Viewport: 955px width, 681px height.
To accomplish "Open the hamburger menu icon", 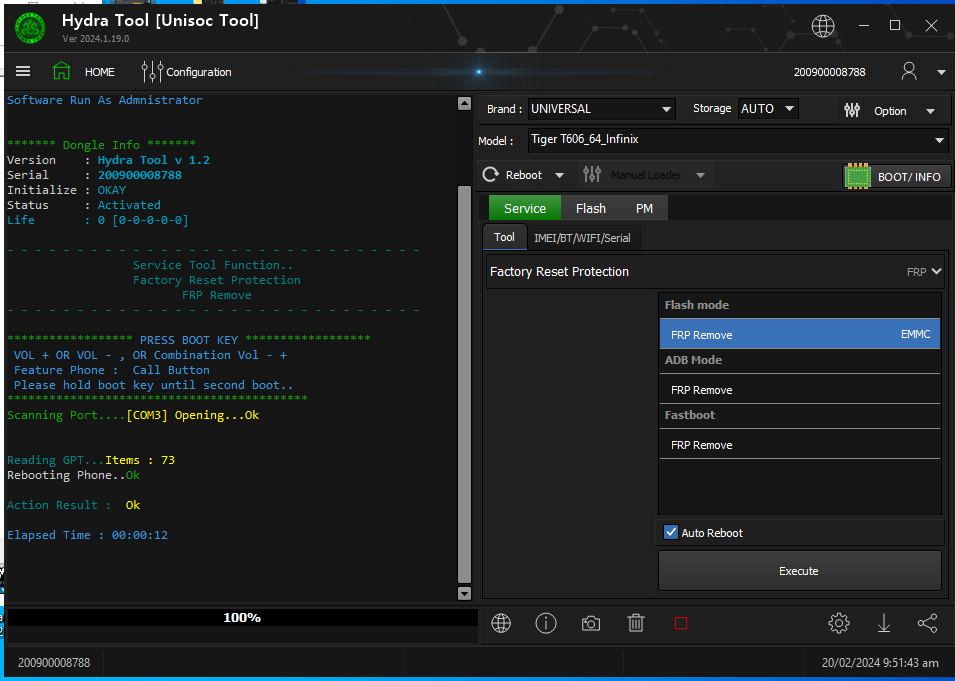I will 23,72.
